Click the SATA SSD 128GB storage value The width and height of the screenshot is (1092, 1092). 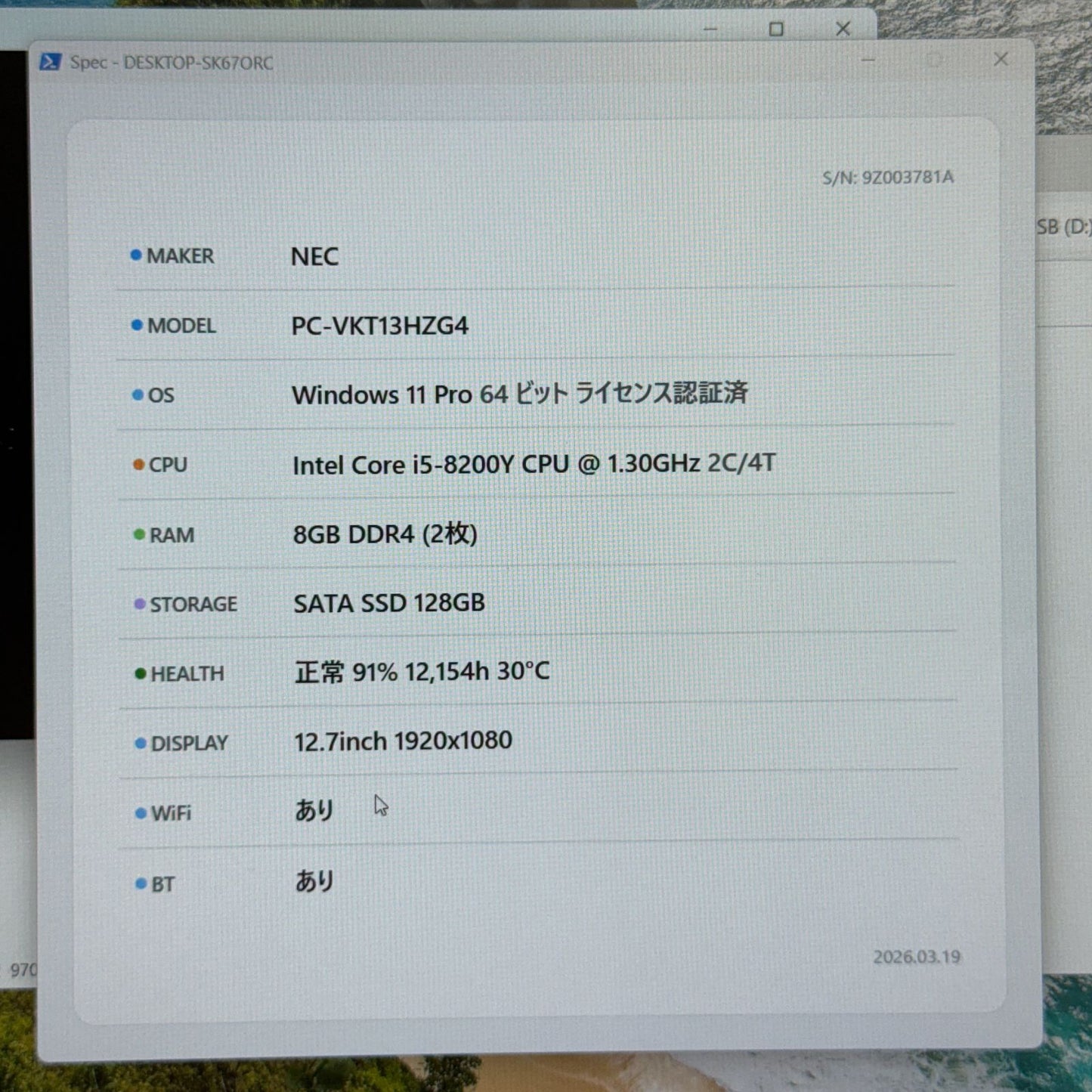[x=389, y=603]
